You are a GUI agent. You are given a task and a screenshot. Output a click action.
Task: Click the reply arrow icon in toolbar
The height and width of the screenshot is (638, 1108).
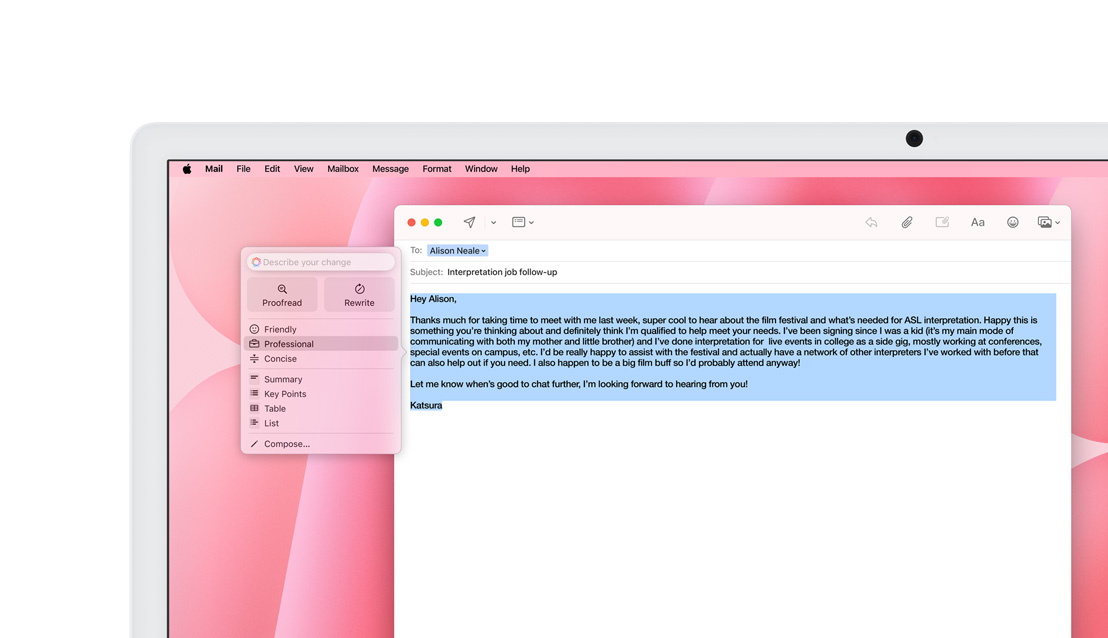click(871, 222)
